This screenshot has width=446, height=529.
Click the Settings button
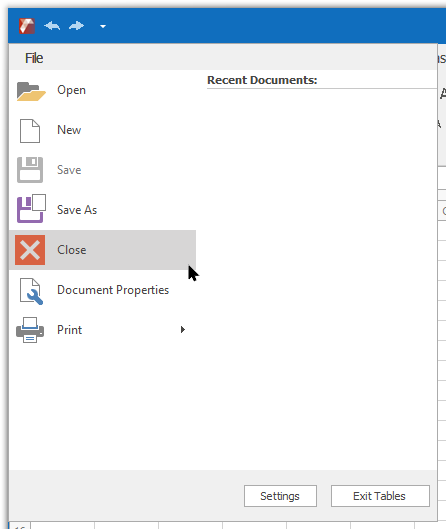[280, 496]
